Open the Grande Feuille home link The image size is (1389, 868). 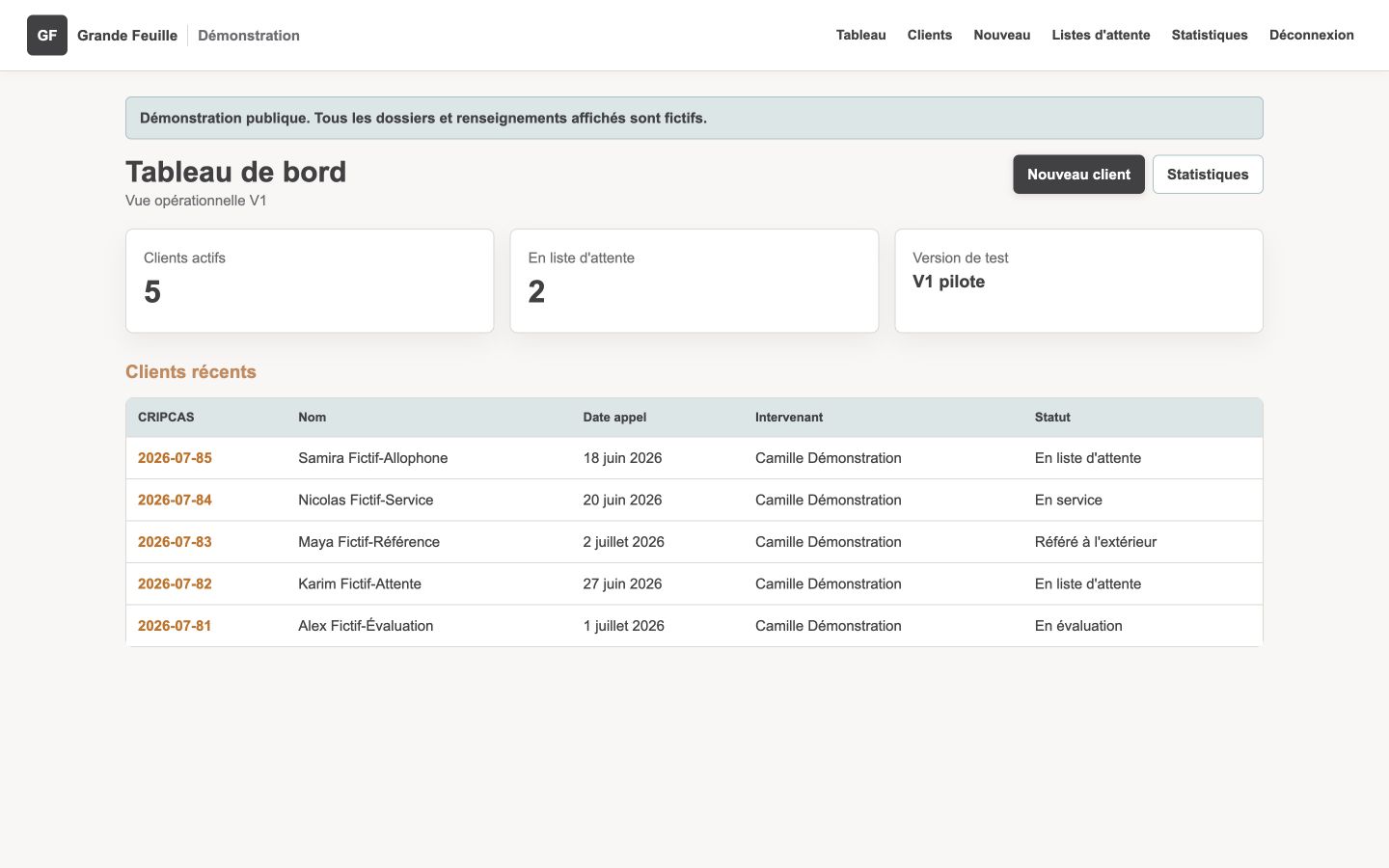click(127, 36)
